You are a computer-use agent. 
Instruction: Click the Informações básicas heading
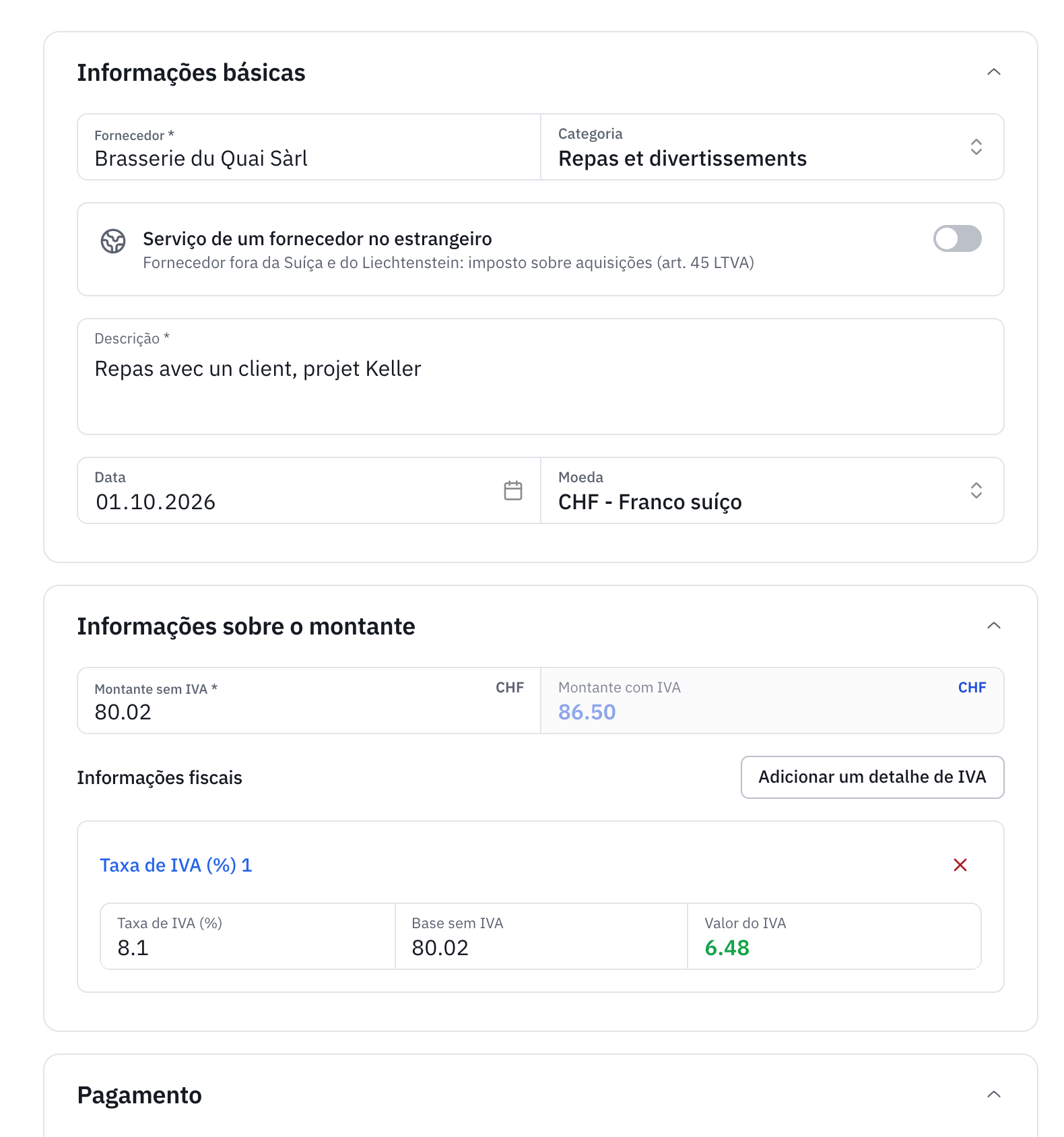coord(191,72)
